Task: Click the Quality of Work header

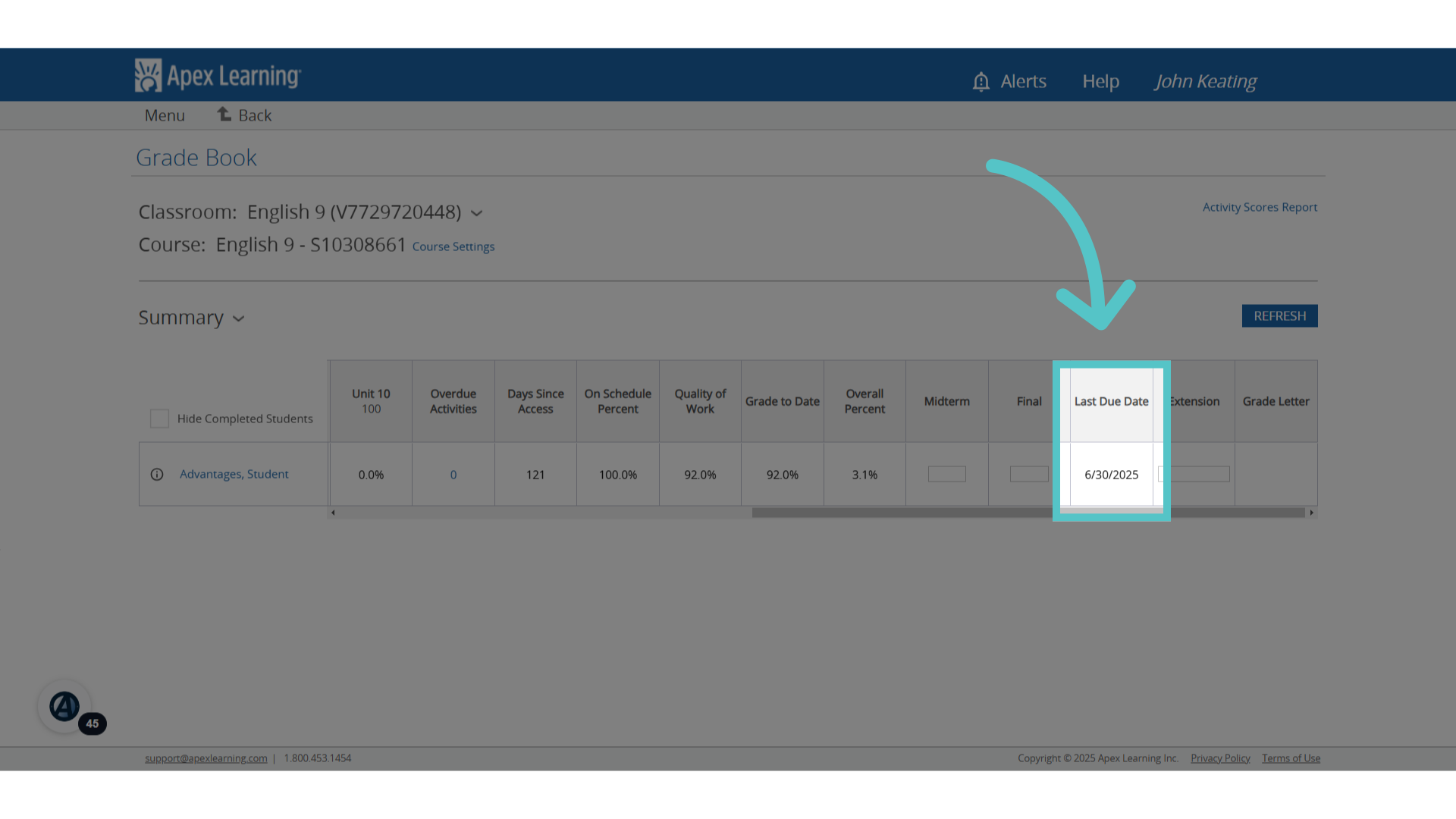Action: tap(700, 401)
